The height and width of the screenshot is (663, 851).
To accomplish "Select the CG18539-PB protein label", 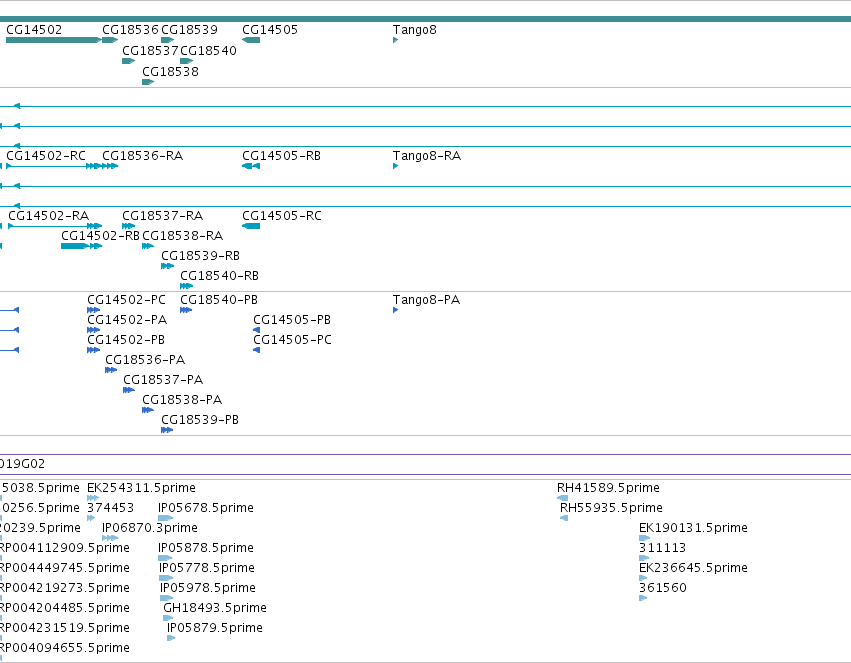I will 200,420.
